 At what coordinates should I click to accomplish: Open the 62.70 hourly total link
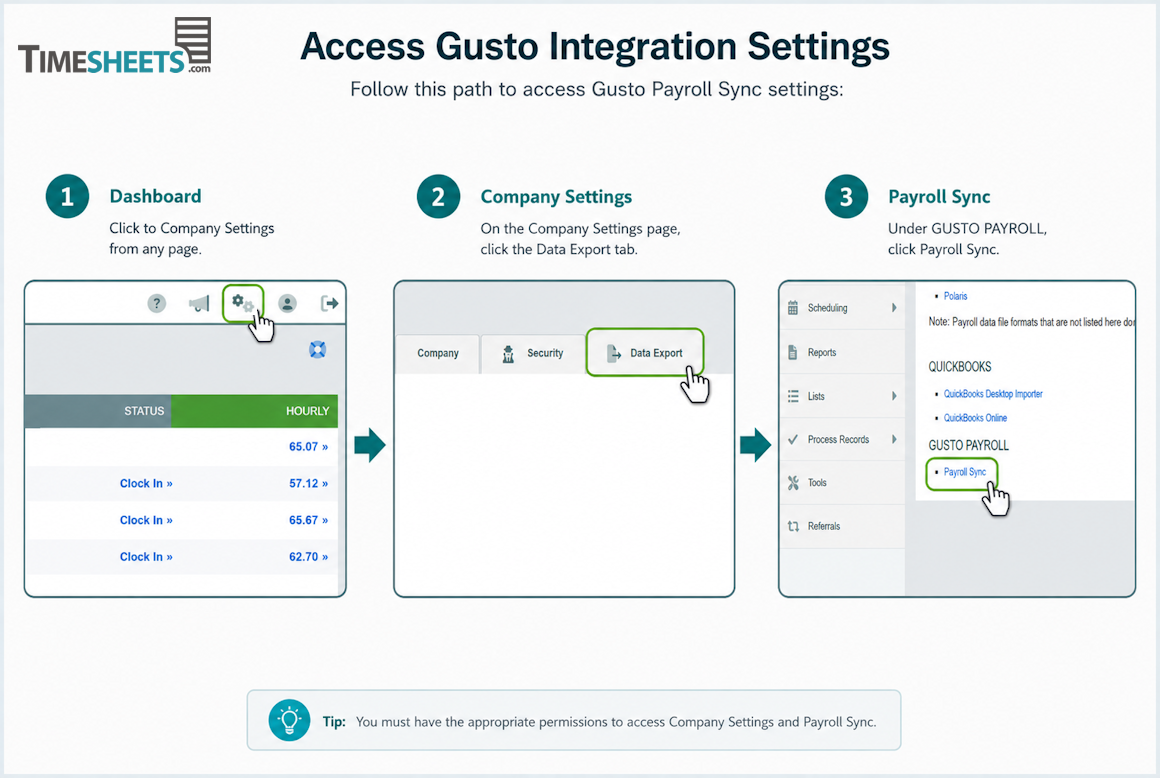tap(308, 556)
